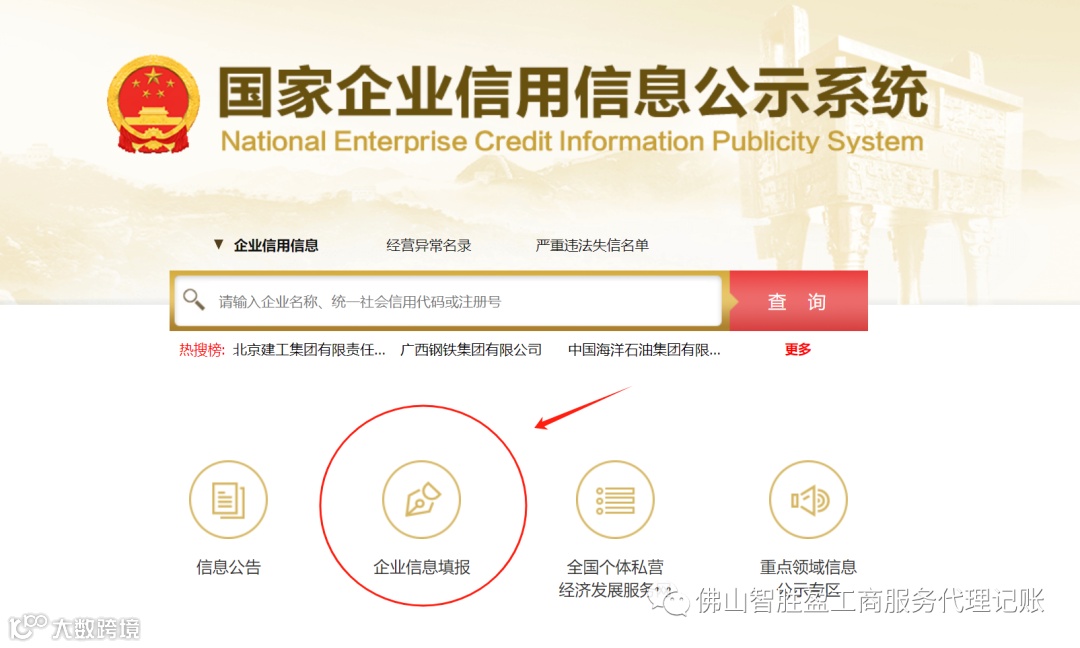
Task: Open the 全国个体私营 list icon
Action: (615, 499)
